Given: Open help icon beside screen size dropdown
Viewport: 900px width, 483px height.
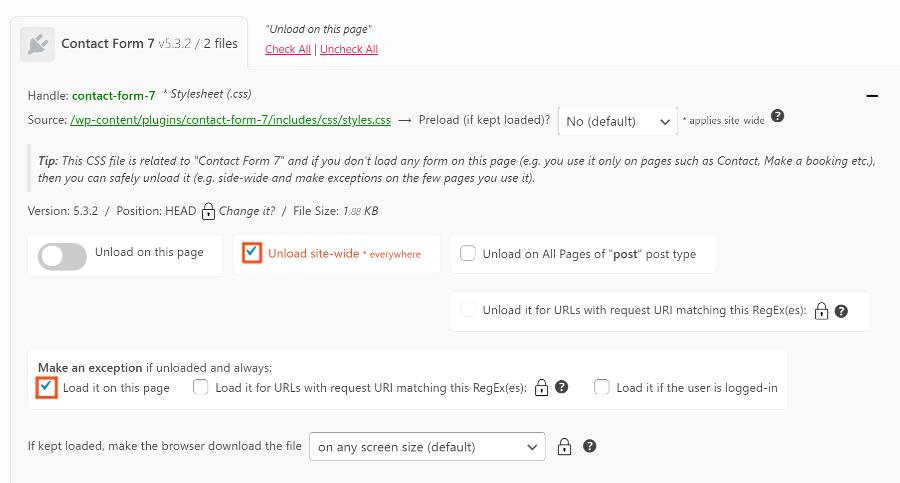Looking at the screenshot, I should 589,446.
